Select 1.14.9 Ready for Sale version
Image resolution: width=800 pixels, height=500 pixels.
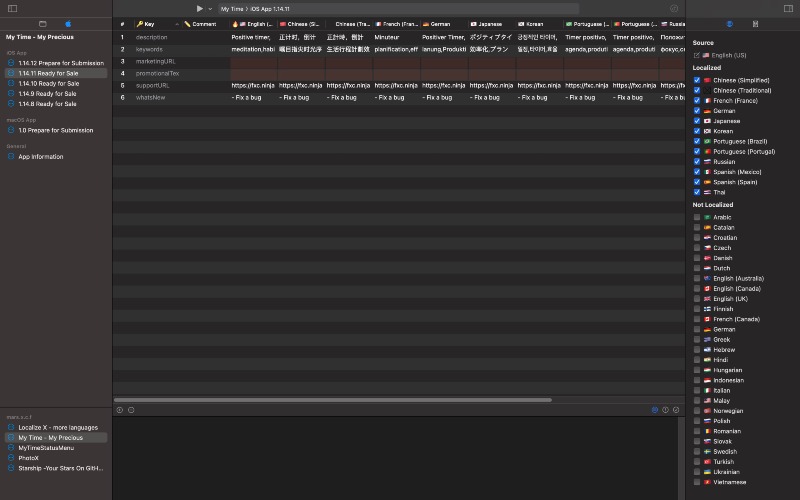coord(47,94)
